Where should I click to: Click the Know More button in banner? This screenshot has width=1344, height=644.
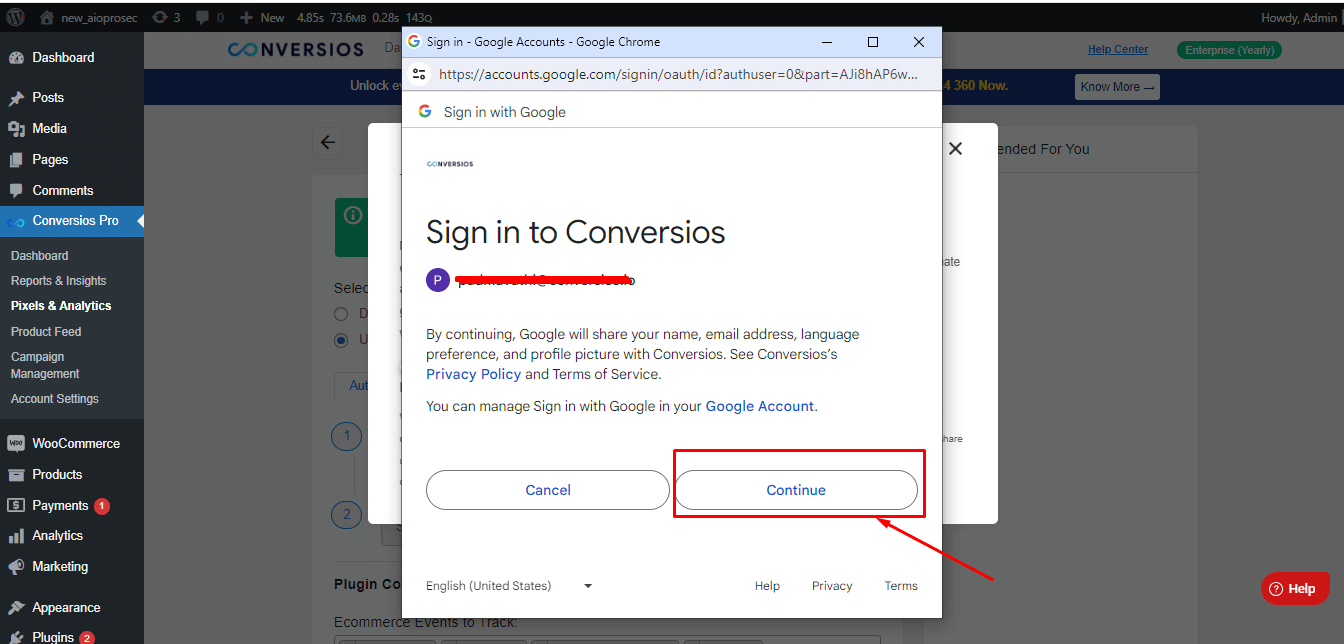(x=1117, y=87)
